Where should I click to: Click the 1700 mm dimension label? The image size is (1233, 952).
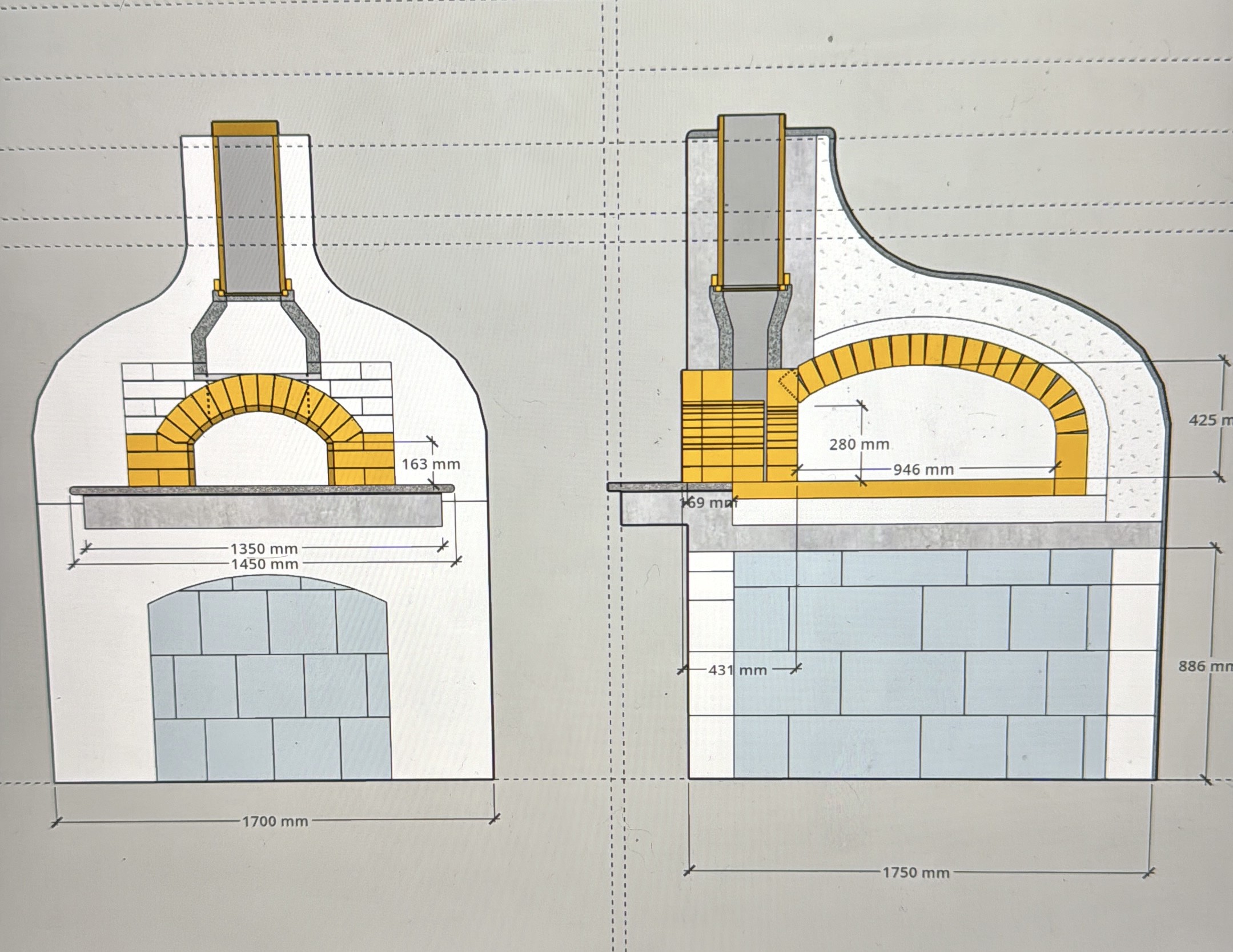[x=275, y=822]
